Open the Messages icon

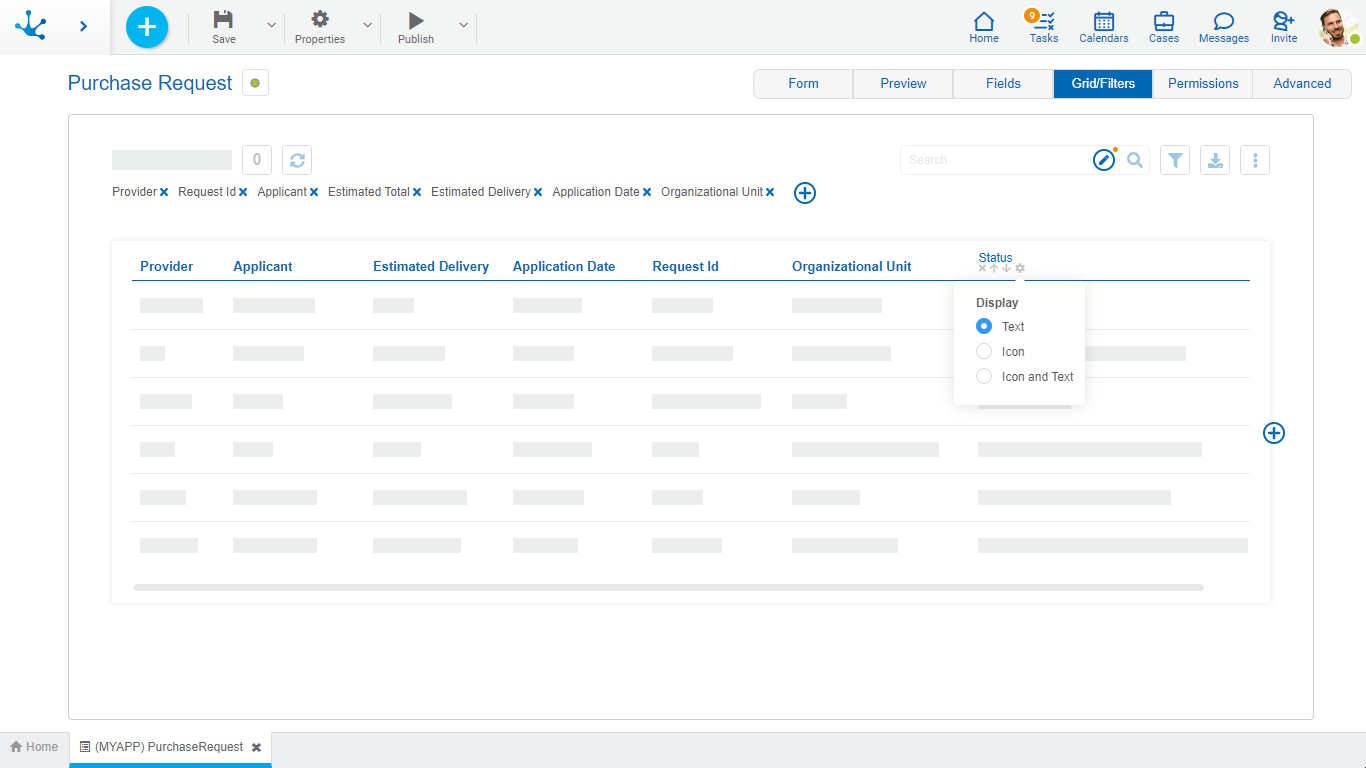tap(1223, 26)
